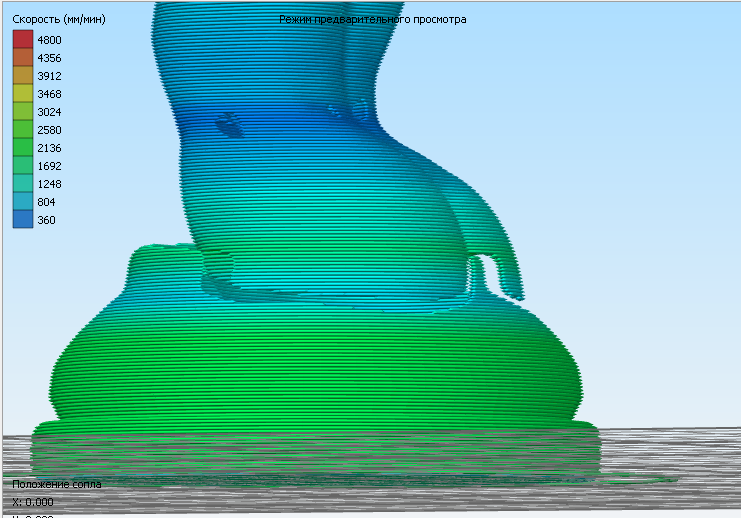Click the 3024 light-green legend swatch
741x518 pixels.
coord(23,111)
